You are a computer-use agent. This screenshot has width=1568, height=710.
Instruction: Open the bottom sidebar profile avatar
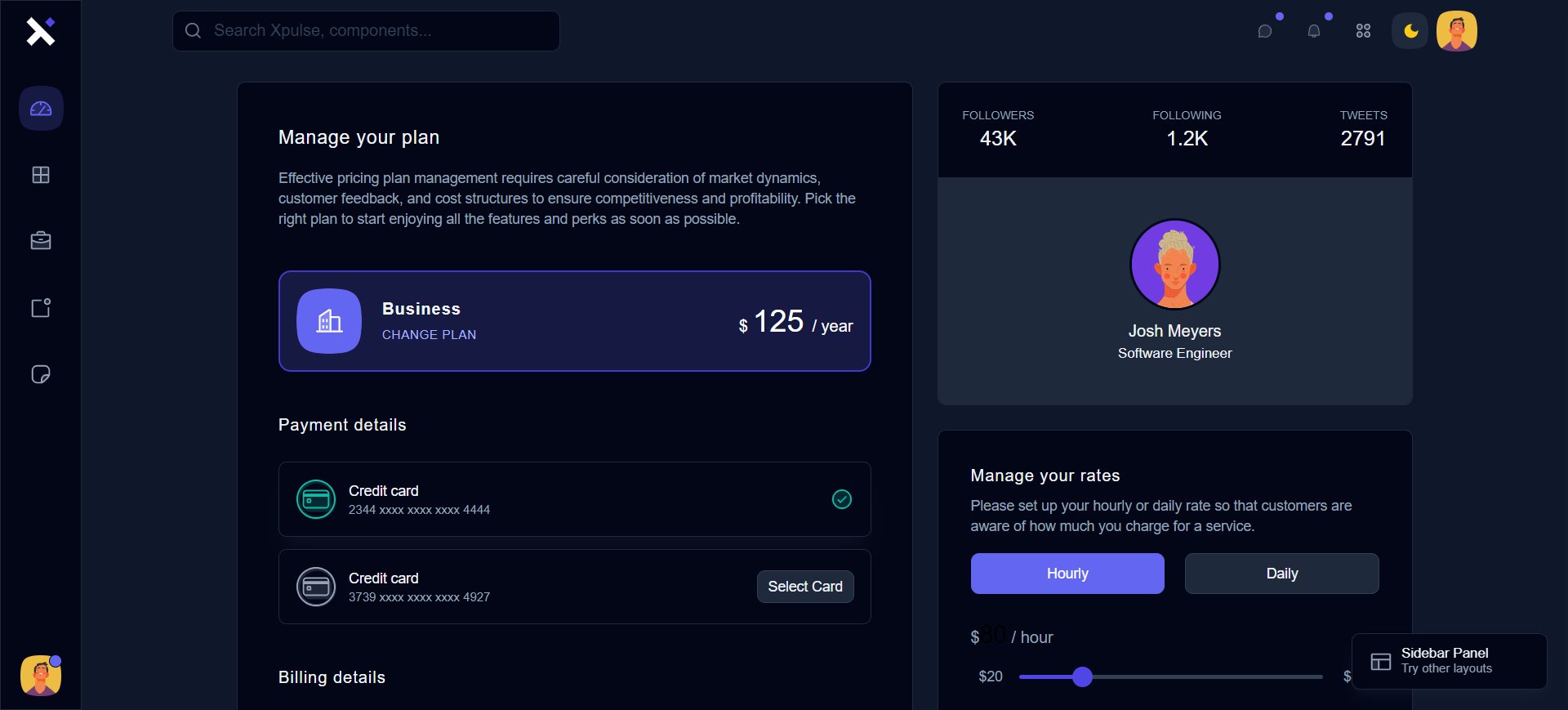(x=41, y=676)
